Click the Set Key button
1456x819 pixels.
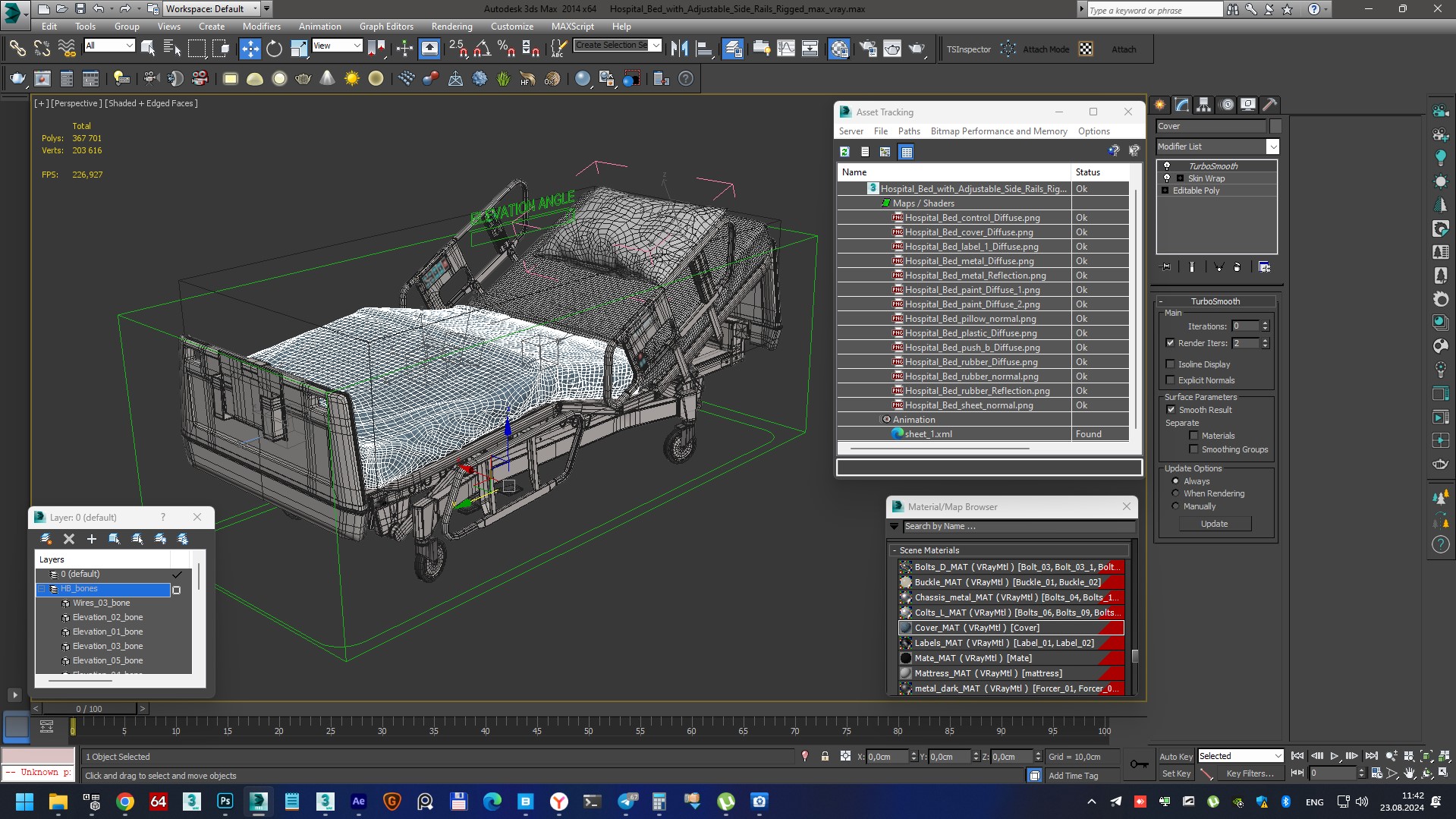(1175, 773)
